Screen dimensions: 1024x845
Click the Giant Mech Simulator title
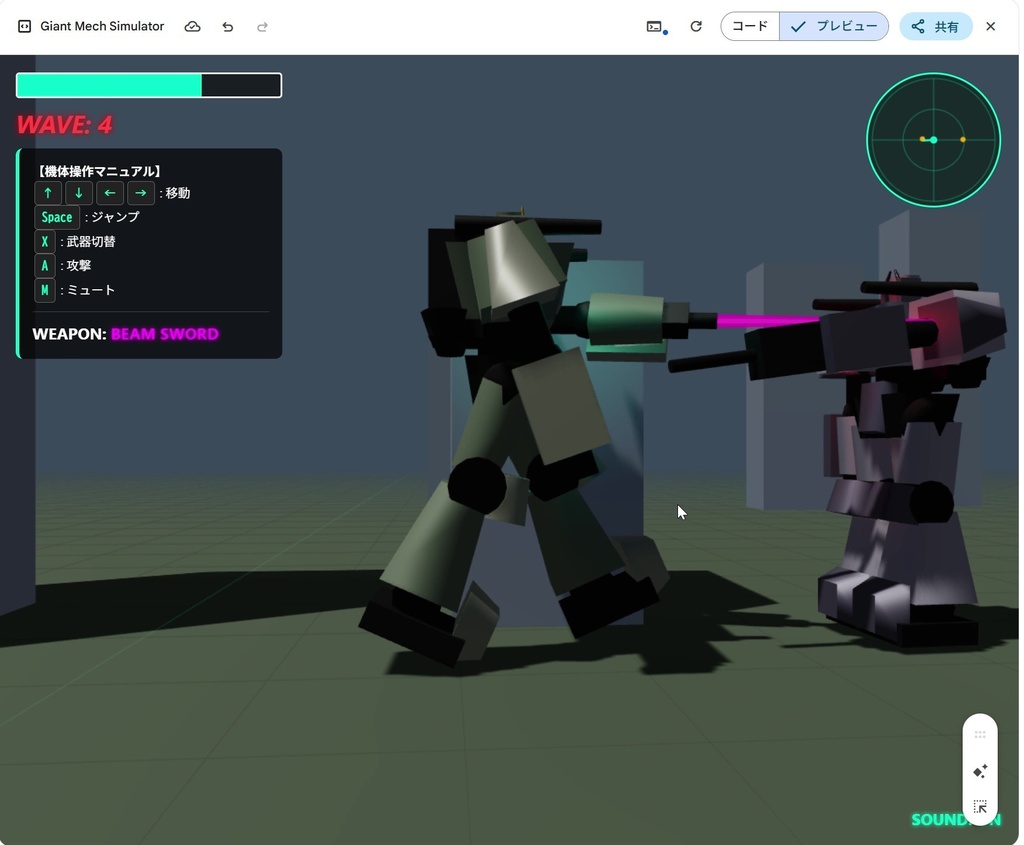pos(102,26)
